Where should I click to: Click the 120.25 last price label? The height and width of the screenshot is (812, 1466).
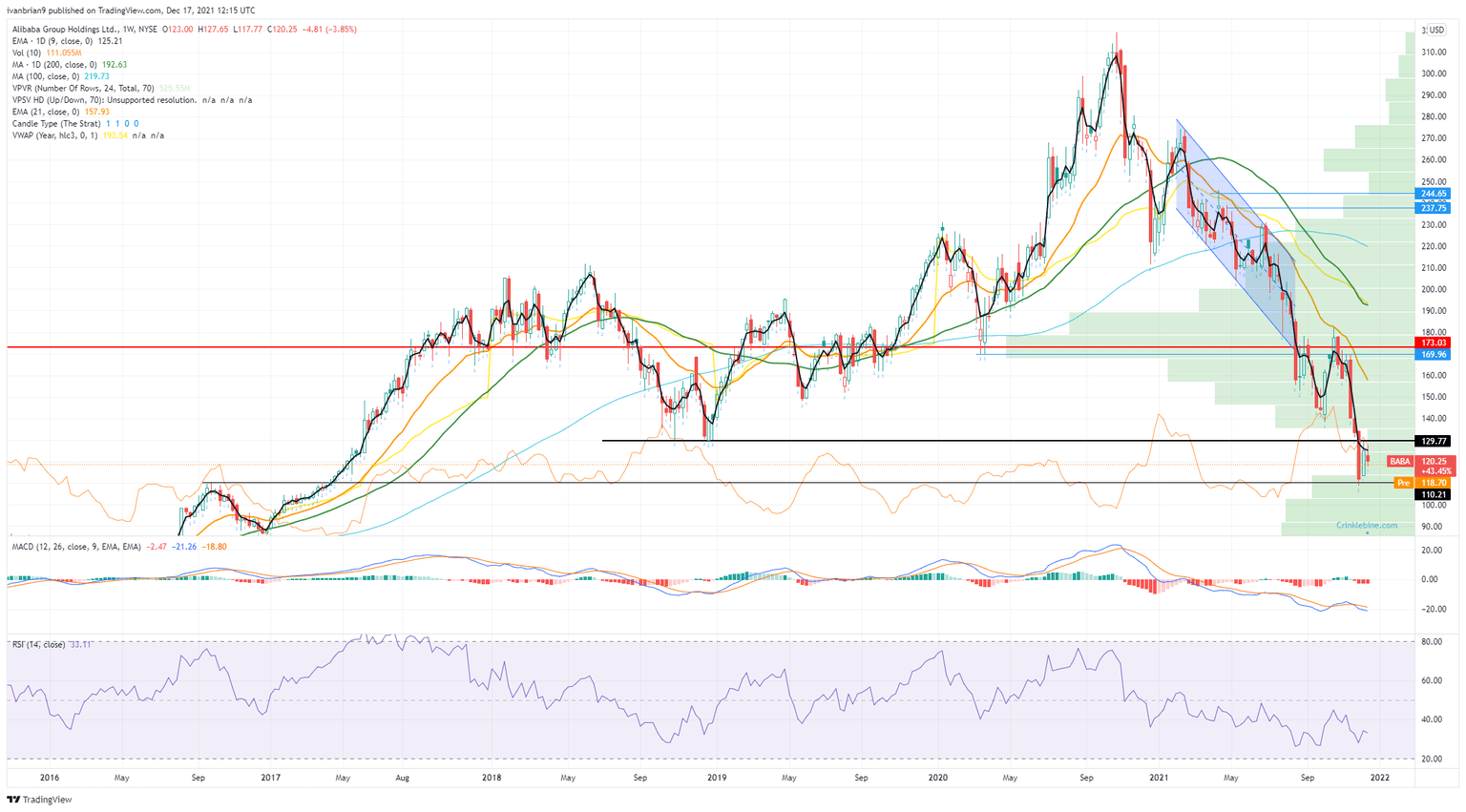pos(1435,461)
